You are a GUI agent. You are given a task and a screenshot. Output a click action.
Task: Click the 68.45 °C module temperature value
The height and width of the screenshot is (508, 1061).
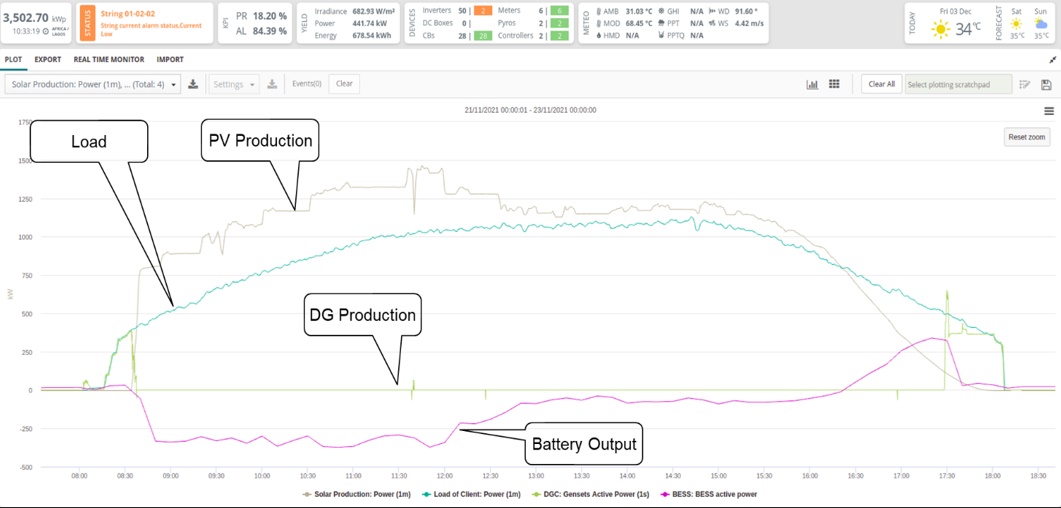point(639,23)
